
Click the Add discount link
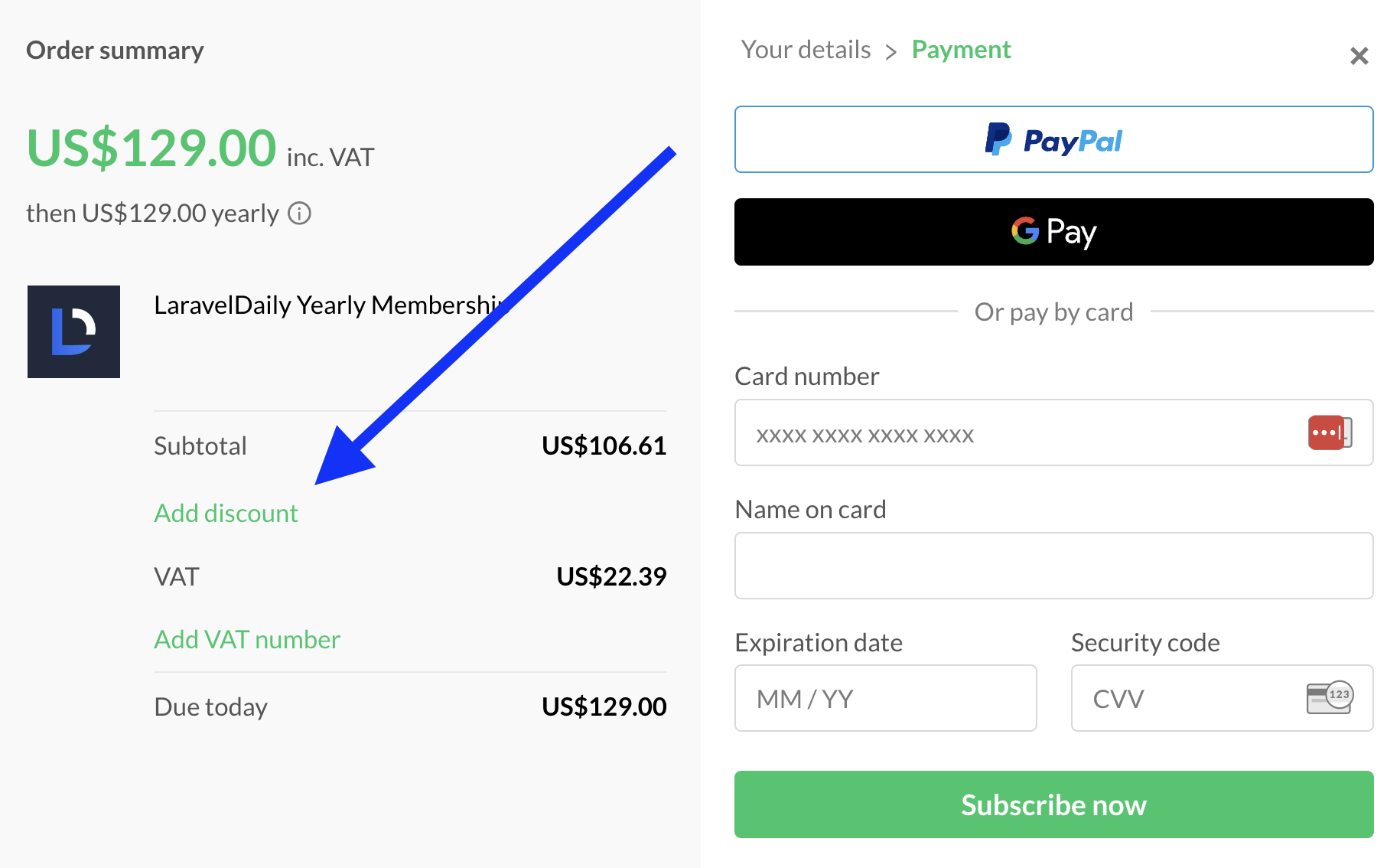click(226, 513)
